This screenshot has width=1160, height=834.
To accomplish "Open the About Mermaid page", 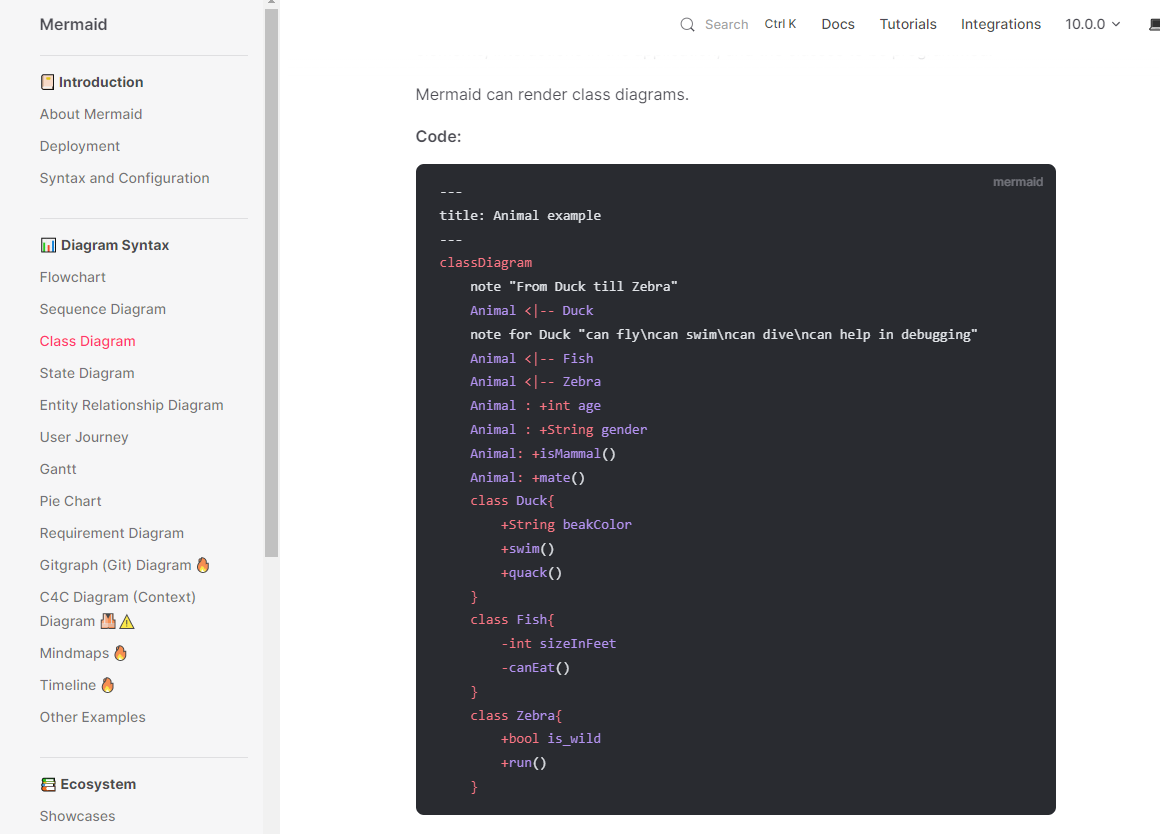I will tap(91, 114).
